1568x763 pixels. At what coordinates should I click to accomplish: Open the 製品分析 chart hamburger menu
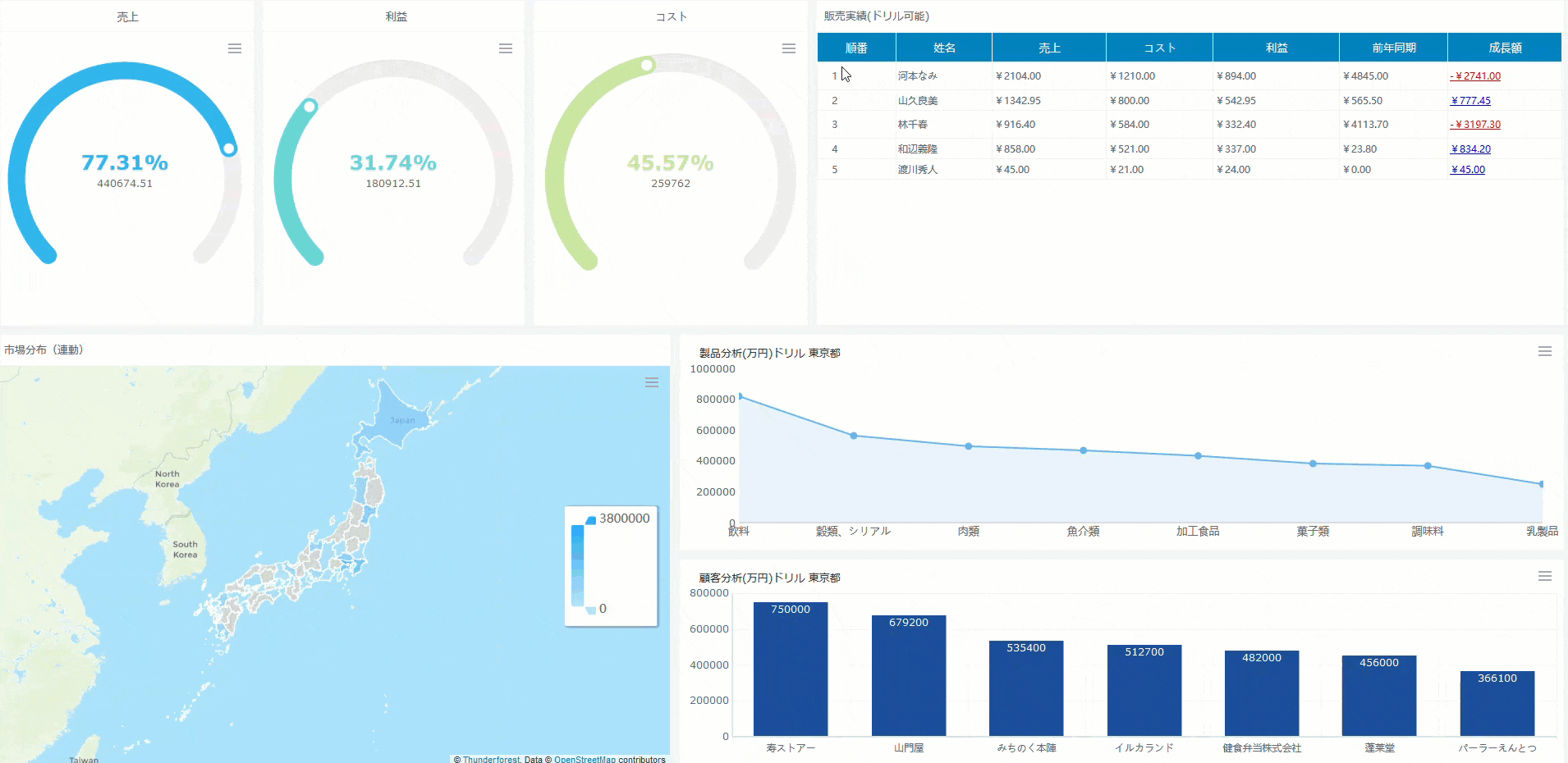1544,352
